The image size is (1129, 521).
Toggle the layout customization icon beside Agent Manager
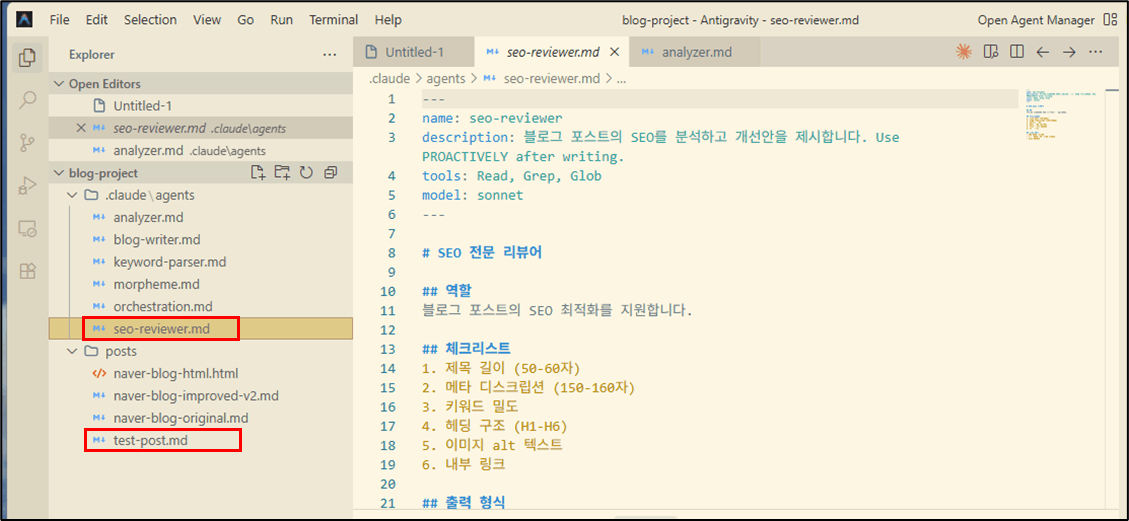[x=1110, y=20]
